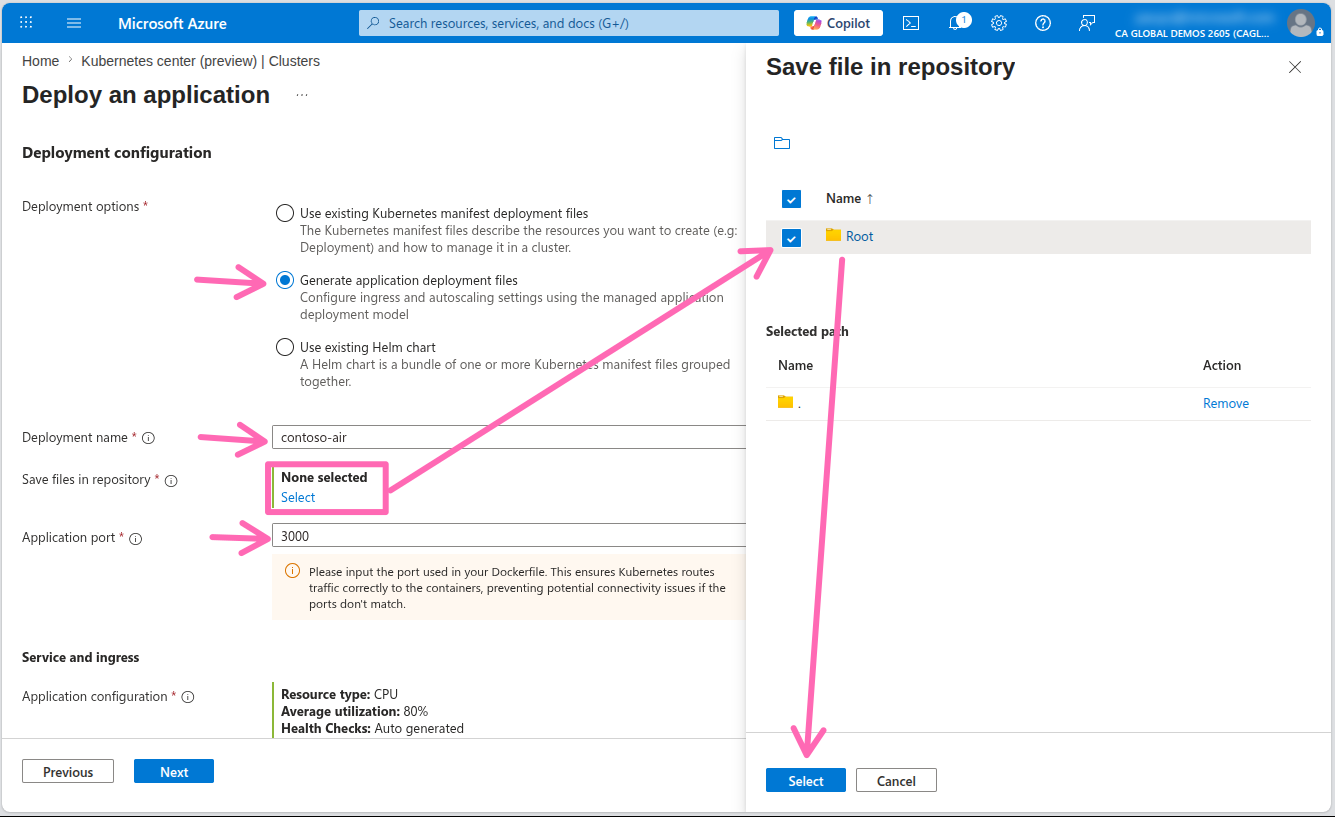Click 'Health Checks: Auto generated' text

pos(372,728)
